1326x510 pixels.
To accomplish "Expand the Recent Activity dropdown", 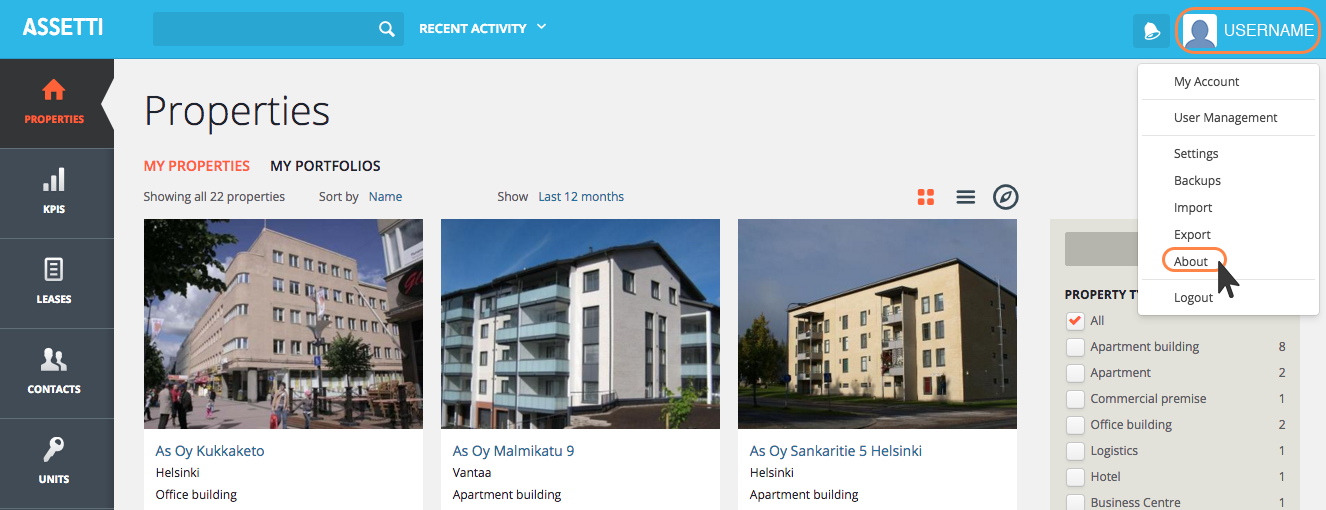I will coord(483,28).
